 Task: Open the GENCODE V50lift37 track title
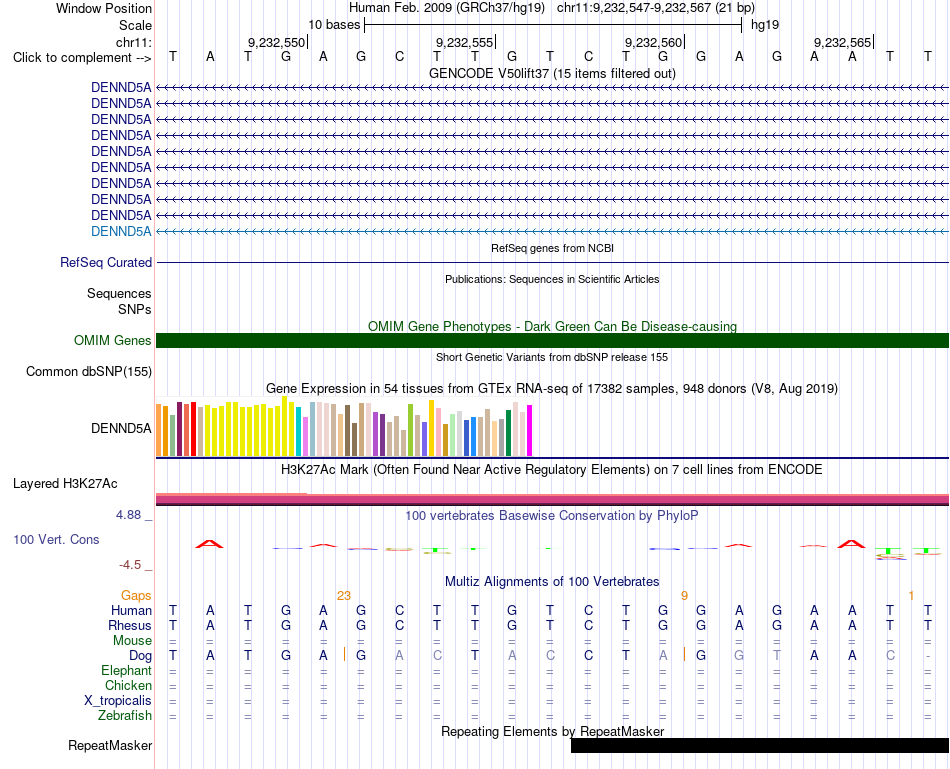point(552,73)
